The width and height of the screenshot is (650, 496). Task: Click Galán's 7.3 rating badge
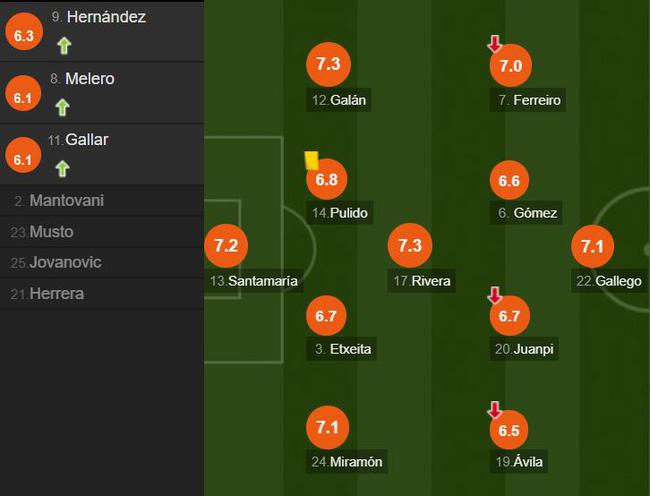(x=328, y=65)
